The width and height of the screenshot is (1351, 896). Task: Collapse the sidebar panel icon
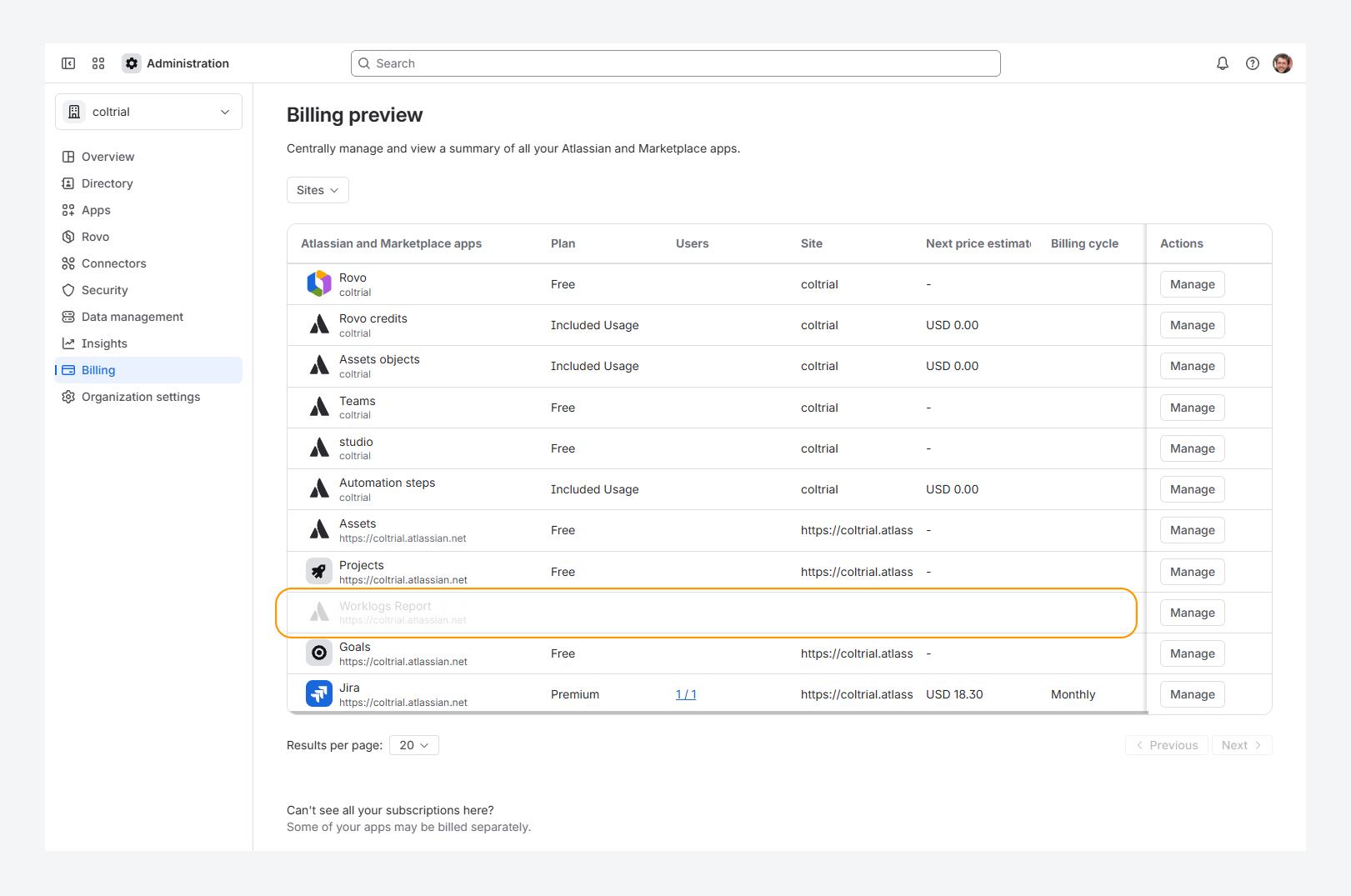pos(68,63)
